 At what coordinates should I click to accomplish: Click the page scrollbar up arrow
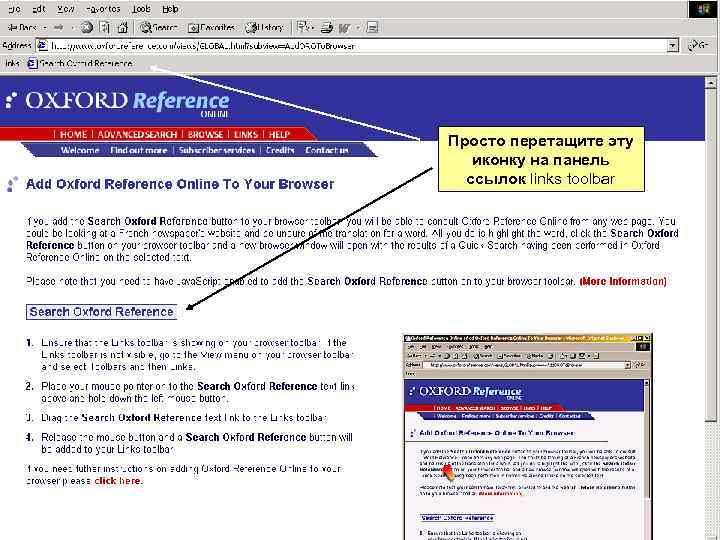[710, 83]
